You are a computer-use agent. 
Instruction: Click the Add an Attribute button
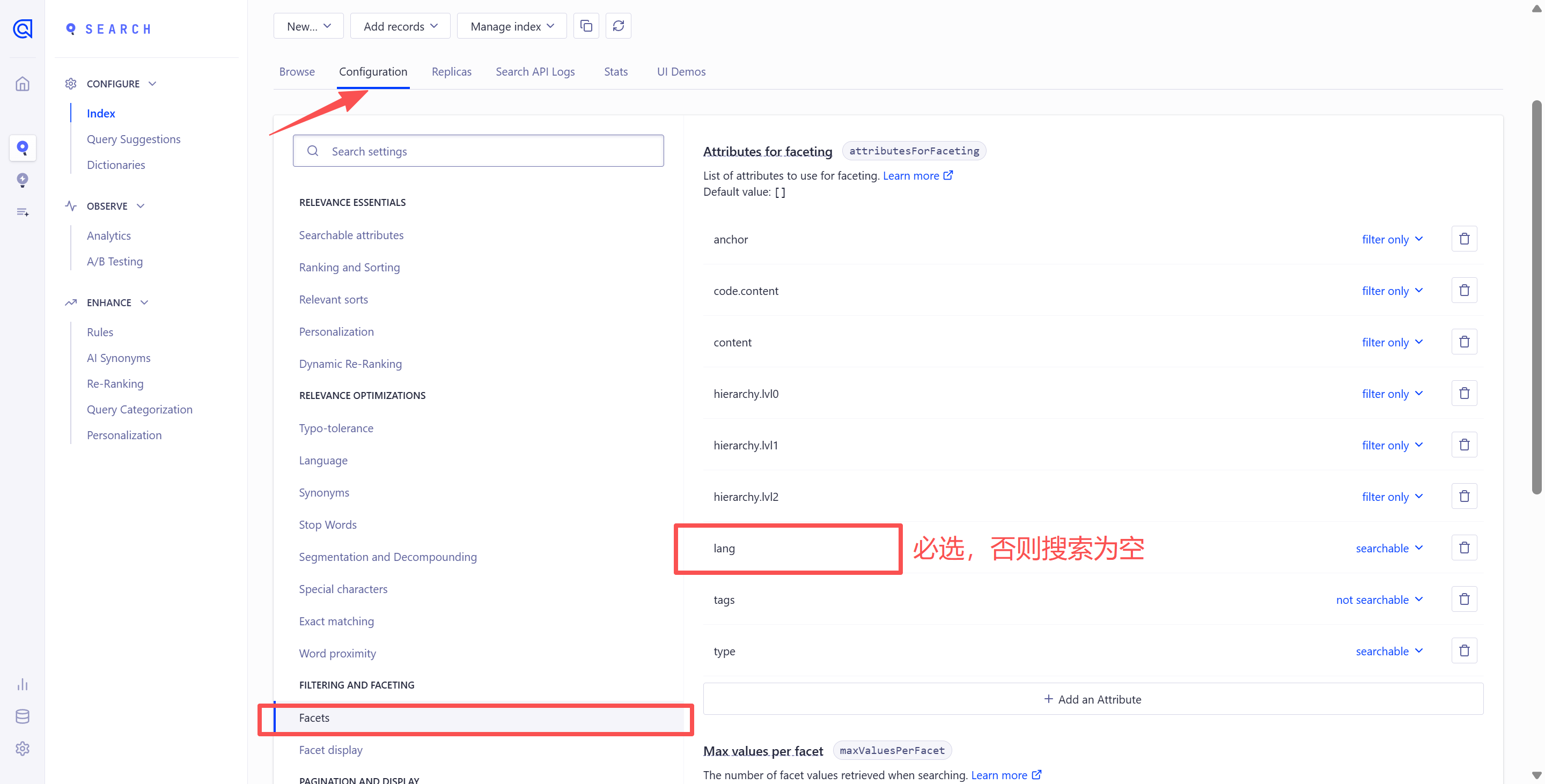1092,699
